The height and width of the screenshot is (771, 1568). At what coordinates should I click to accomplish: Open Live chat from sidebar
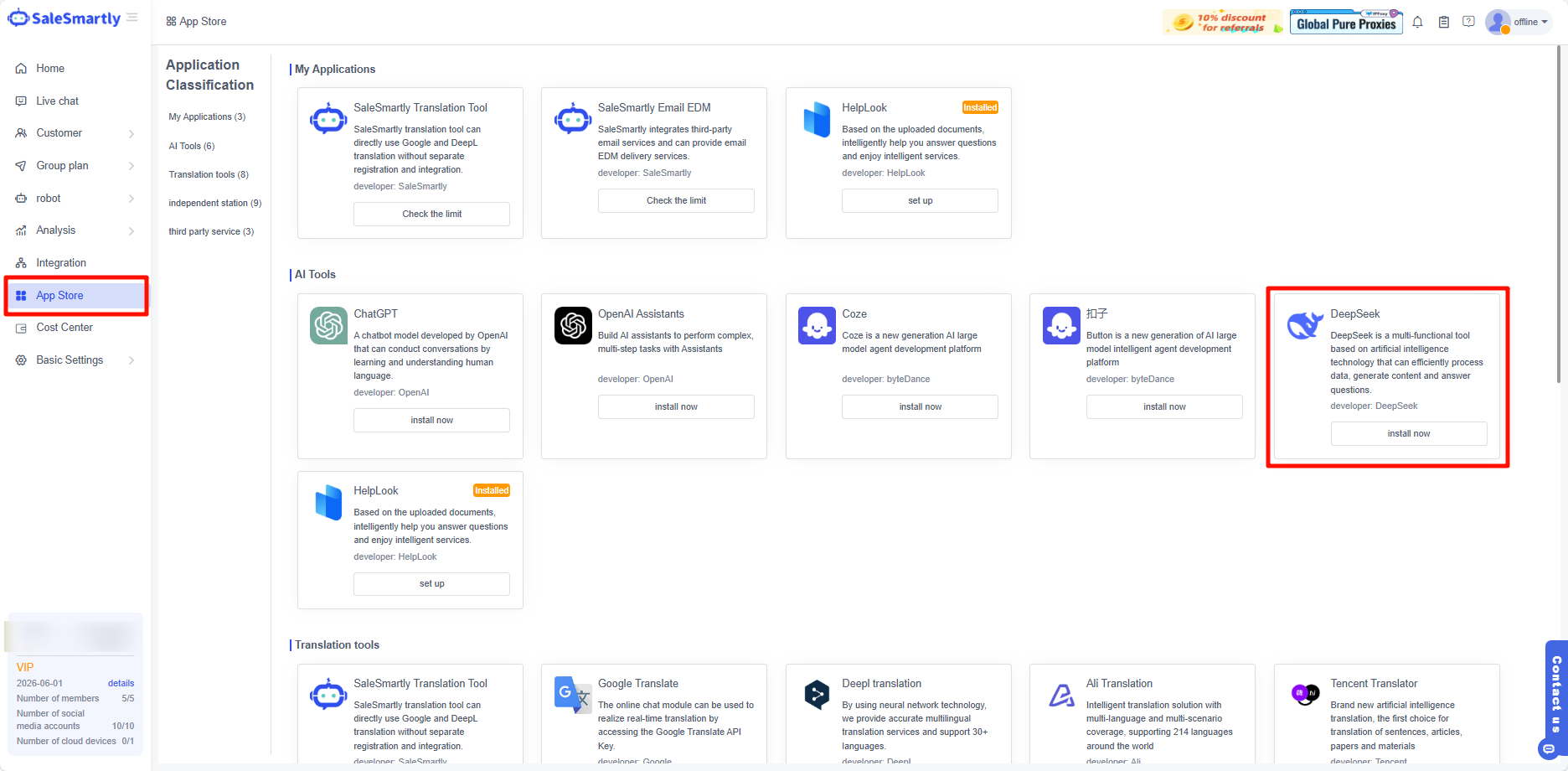click(x=58, y=101)
